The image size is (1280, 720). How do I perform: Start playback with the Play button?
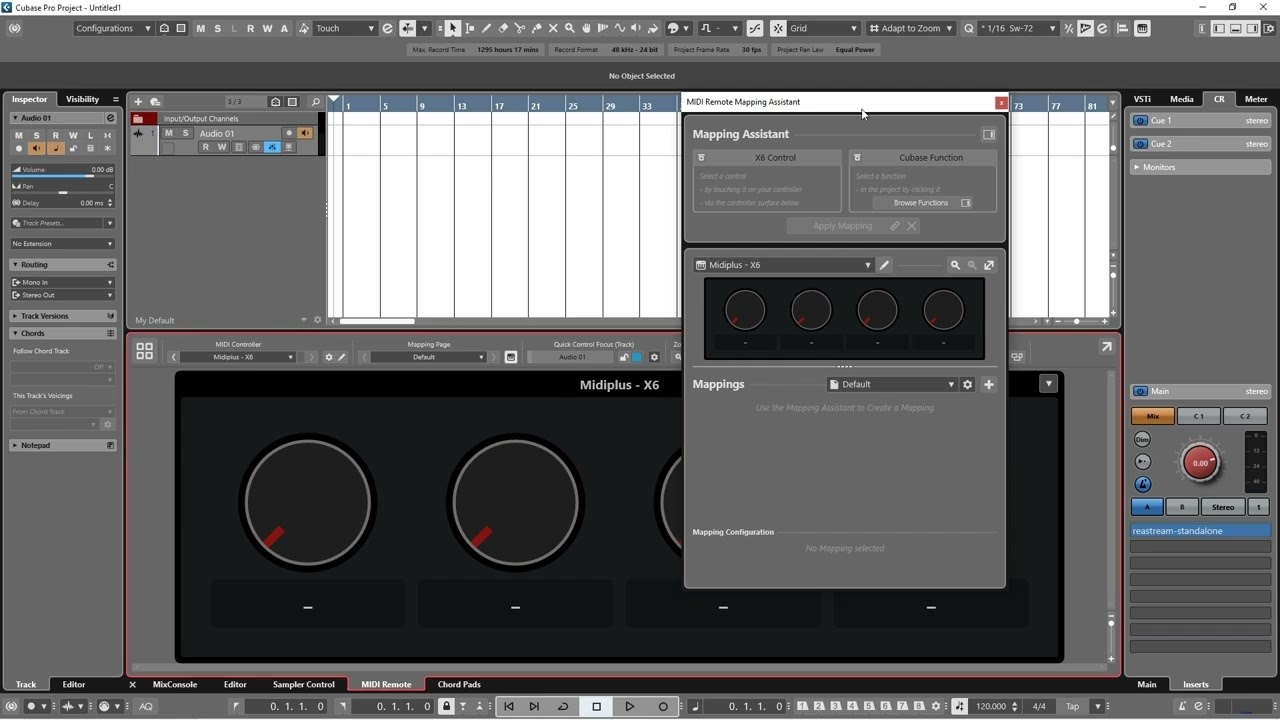coord(629,706)
